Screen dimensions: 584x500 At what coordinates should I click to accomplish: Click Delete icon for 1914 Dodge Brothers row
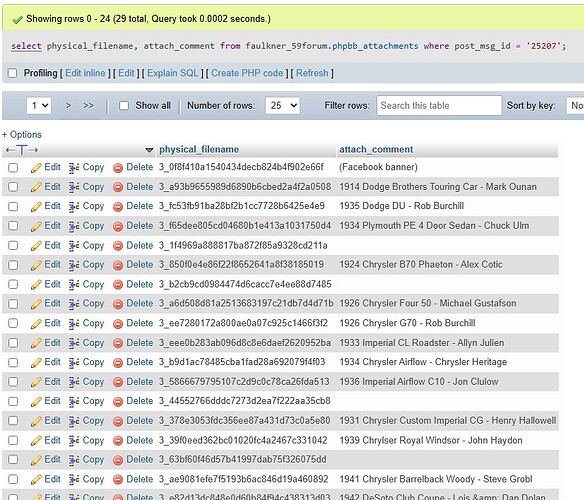point(118,187)
